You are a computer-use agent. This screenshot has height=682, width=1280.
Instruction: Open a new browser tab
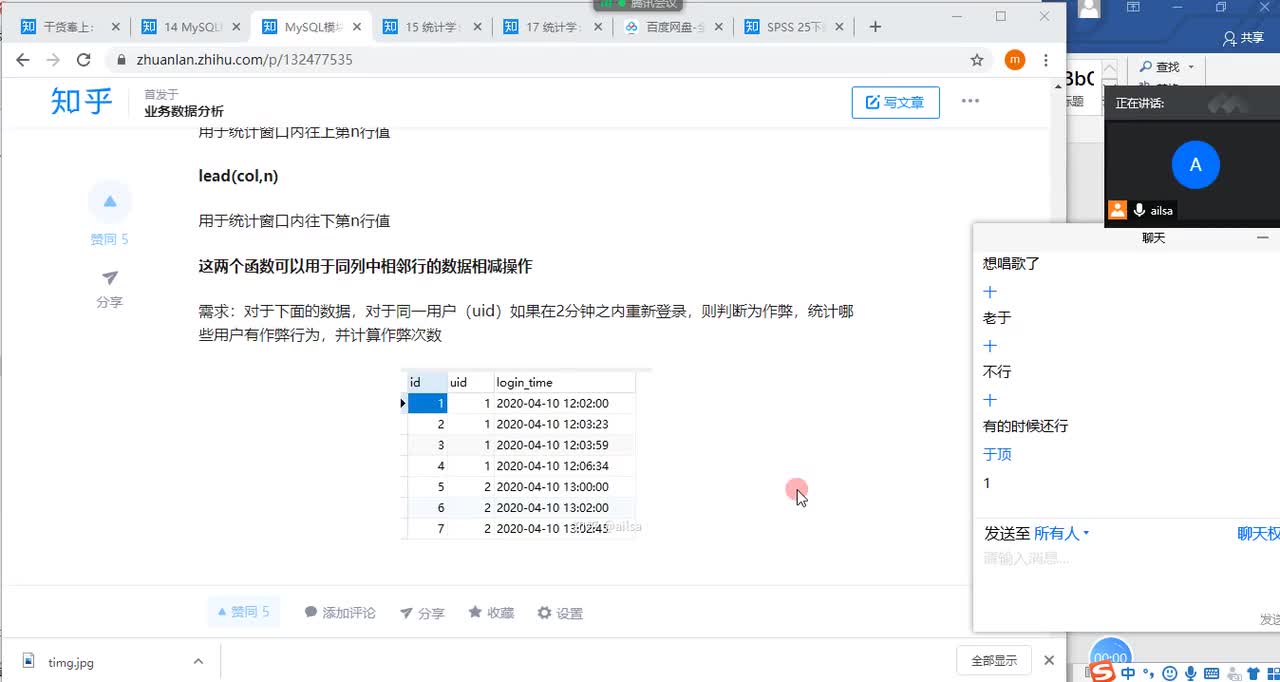[875, 27]
